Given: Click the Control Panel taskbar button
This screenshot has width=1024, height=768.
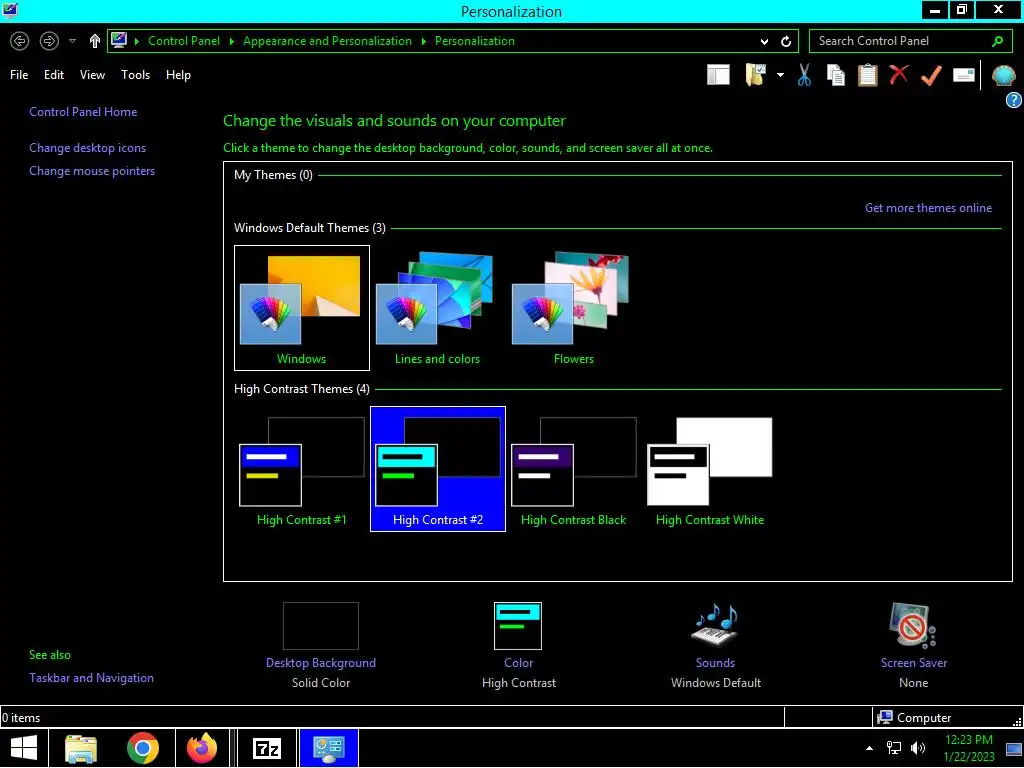Looking at the screenshot, I should point(328,748).
